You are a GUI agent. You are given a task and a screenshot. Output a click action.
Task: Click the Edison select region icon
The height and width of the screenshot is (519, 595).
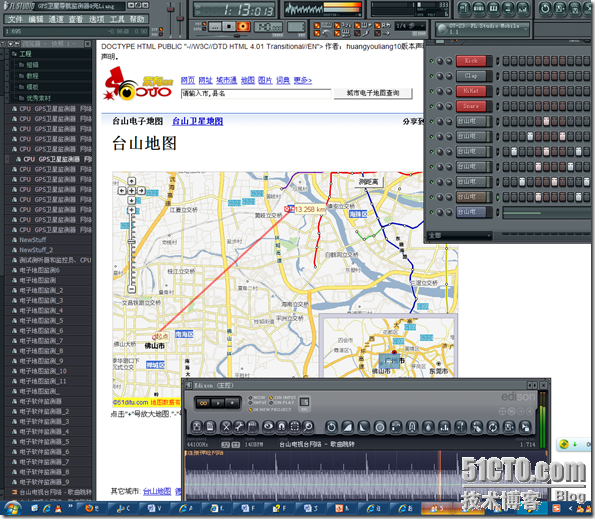pyautogui.click(x=295, y=427)
